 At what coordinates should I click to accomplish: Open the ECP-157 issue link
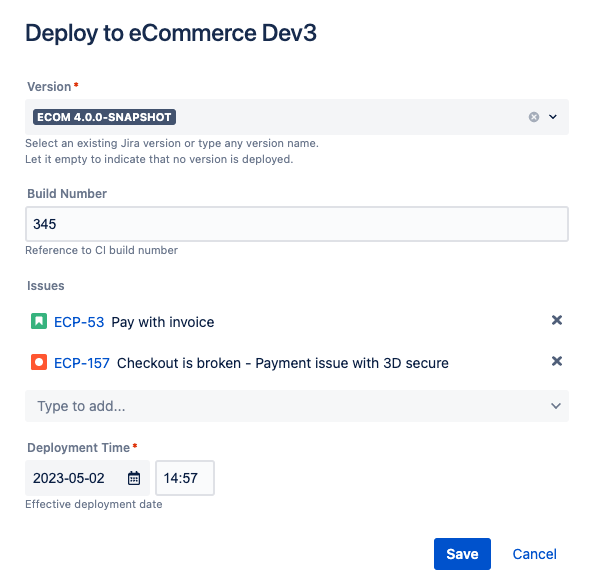(x=82, y=363)
